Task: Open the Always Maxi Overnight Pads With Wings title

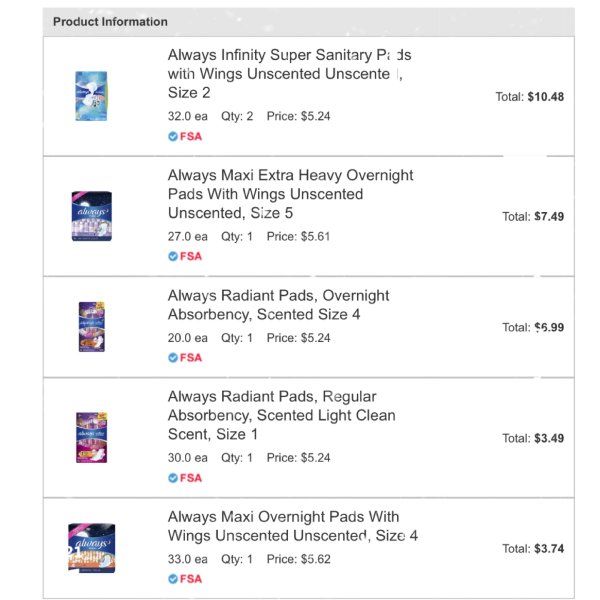Action: (x=293, y=526)
